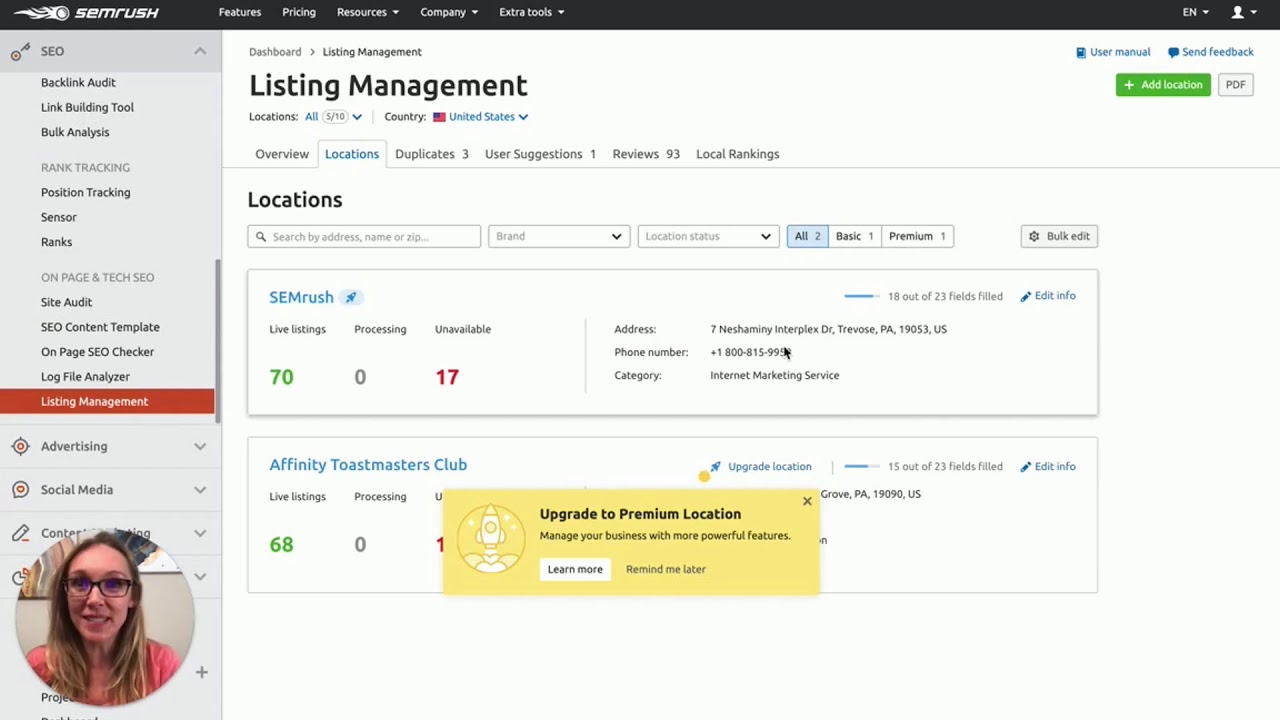Click the SEO section icon in sidebar
This screenshot has width=1280, height=720.
pyautogui.click(x=20, y=51)
